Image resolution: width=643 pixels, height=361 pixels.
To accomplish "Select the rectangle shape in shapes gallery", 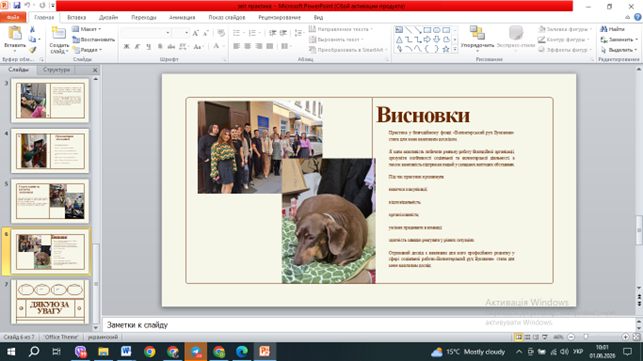I will point(427,30).
